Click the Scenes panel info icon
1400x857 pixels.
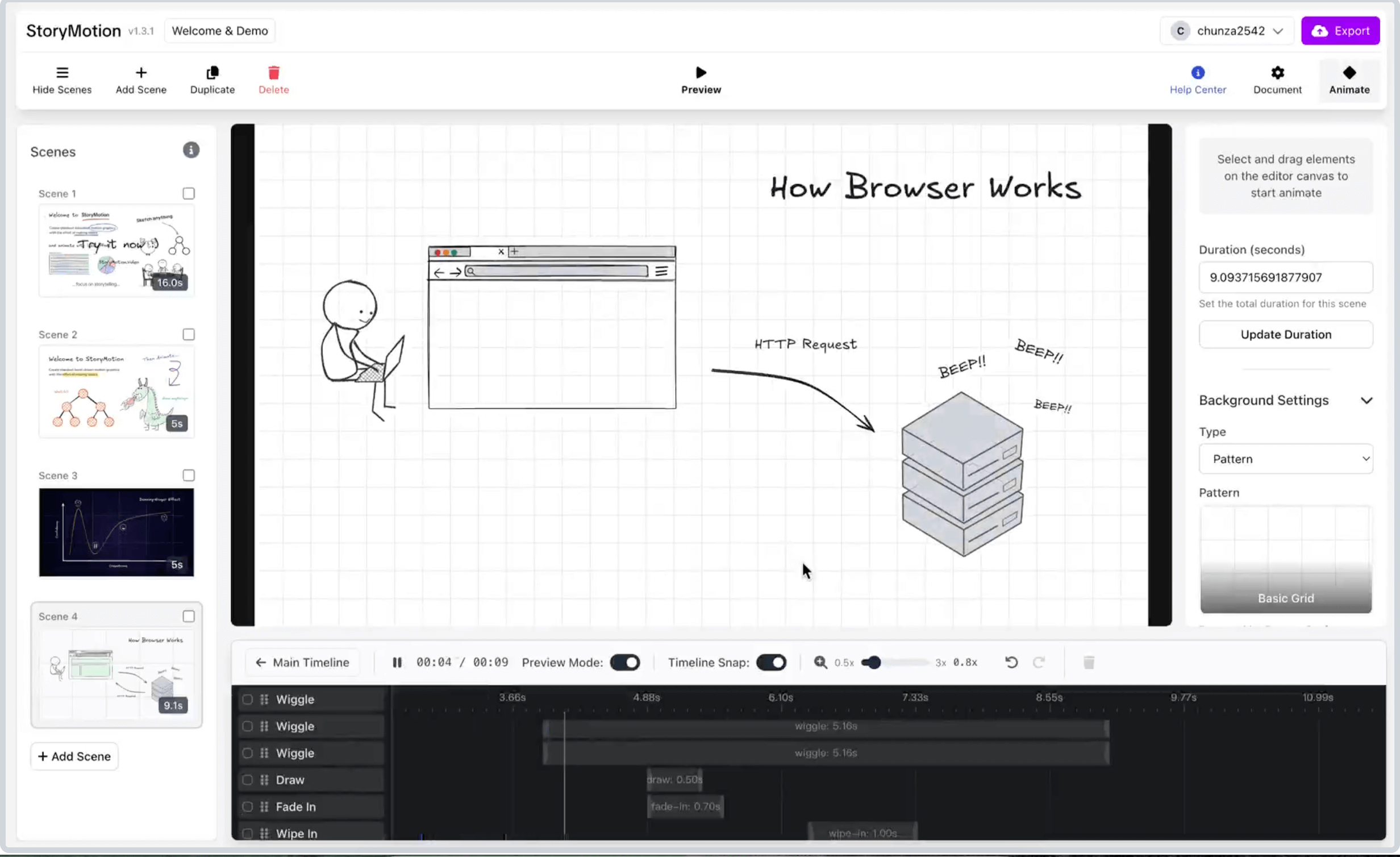(x=191, y=150)
